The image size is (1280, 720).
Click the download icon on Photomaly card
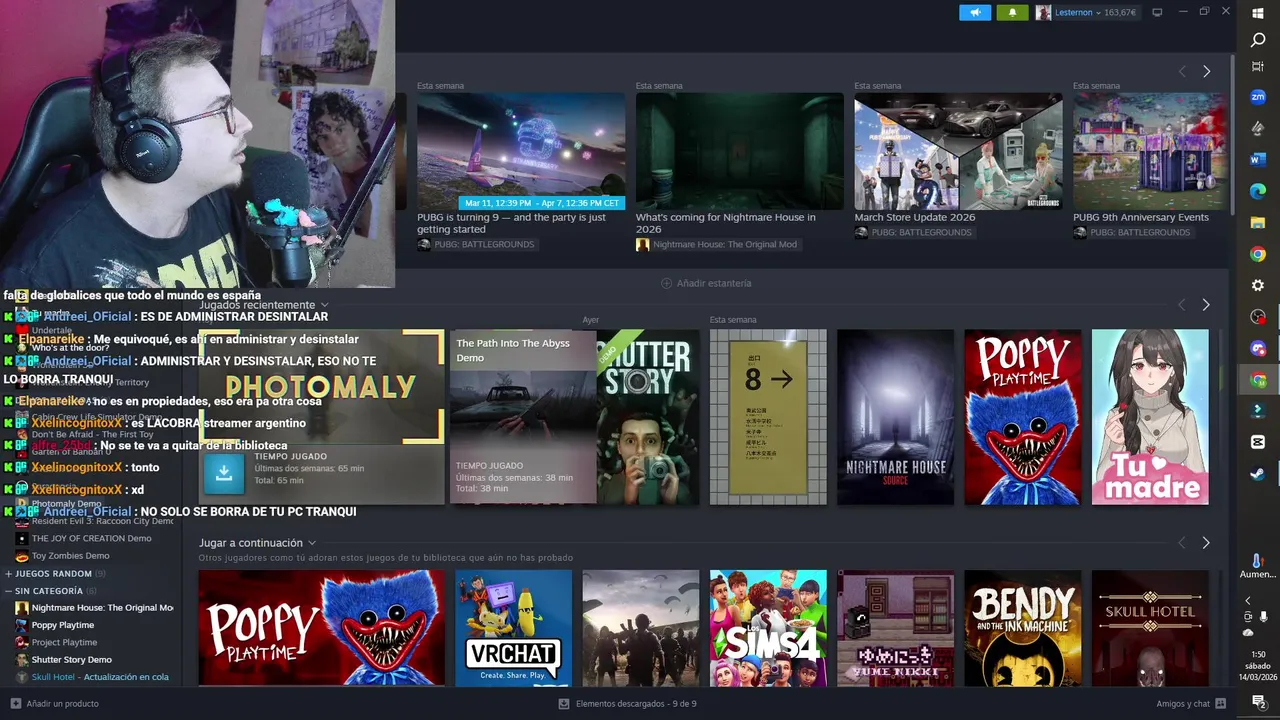coord(224,474)
